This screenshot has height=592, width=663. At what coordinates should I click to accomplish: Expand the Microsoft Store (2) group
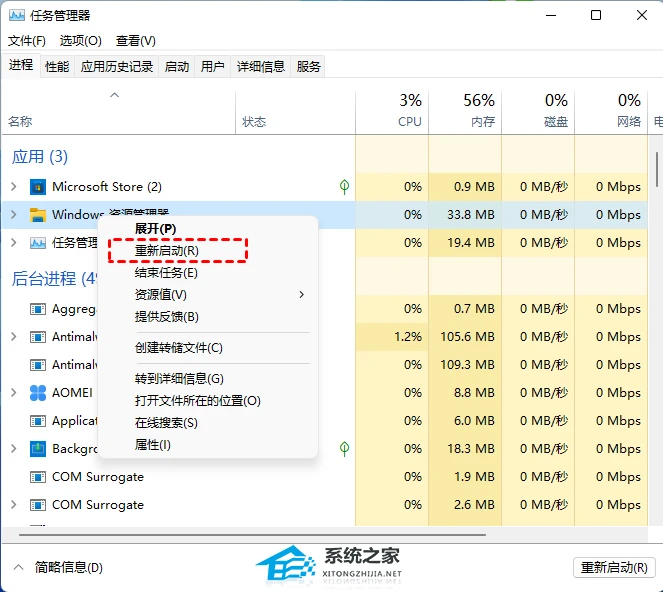point(14,186)
